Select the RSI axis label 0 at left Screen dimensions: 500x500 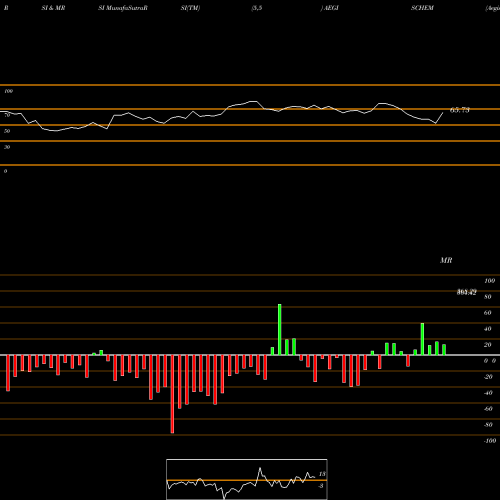pyautogui.click(x=5, y=171)
